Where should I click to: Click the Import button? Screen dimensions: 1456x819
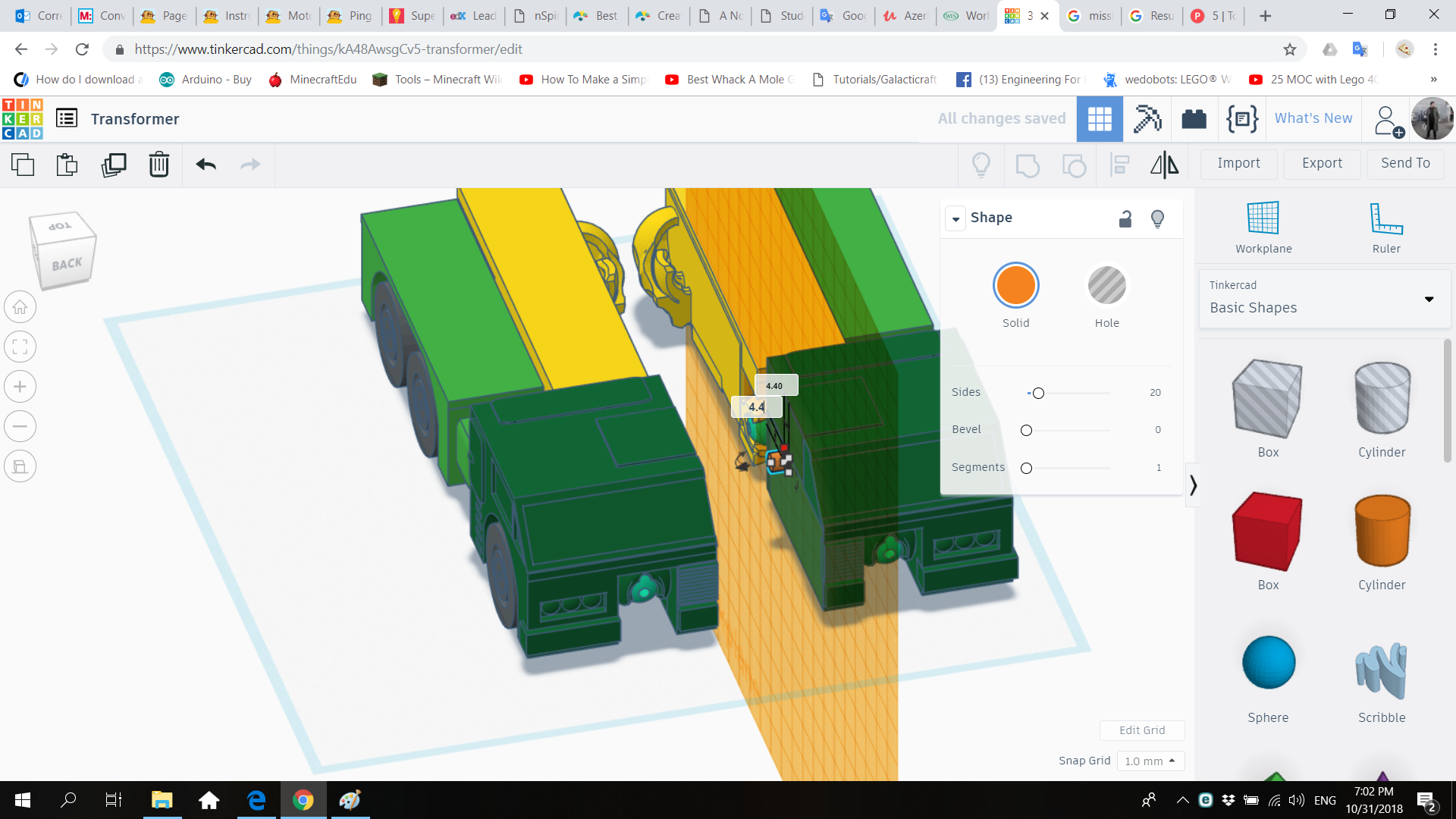pos(1238,164)
